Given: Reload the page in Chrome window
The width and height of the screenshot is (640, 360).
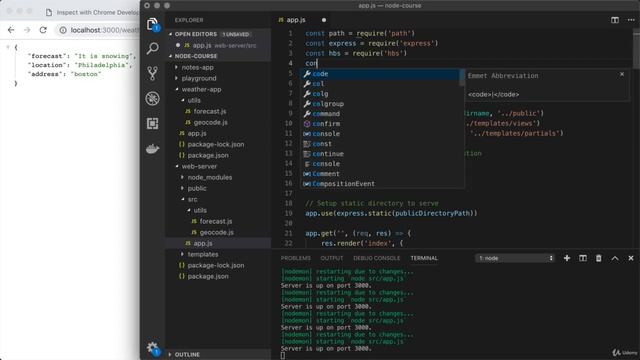Looking at the screenshot, I should click(x=43, y=30).
